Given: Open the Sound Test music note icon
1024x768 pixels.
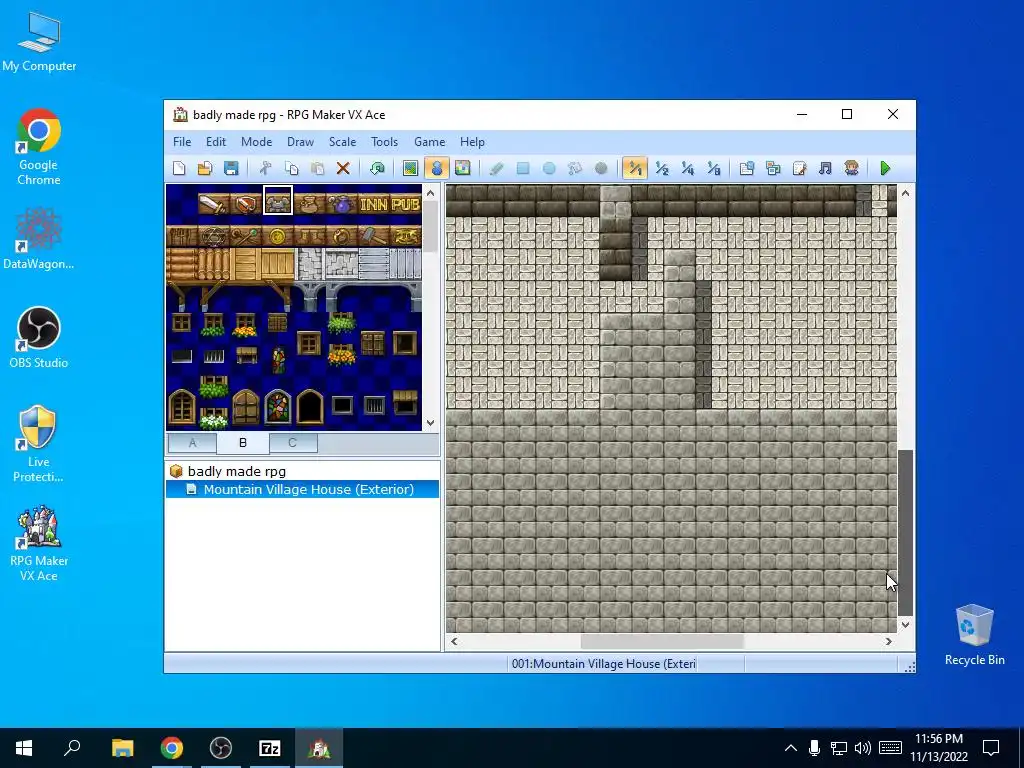Looking at the screenshot, I should point(825,168).
